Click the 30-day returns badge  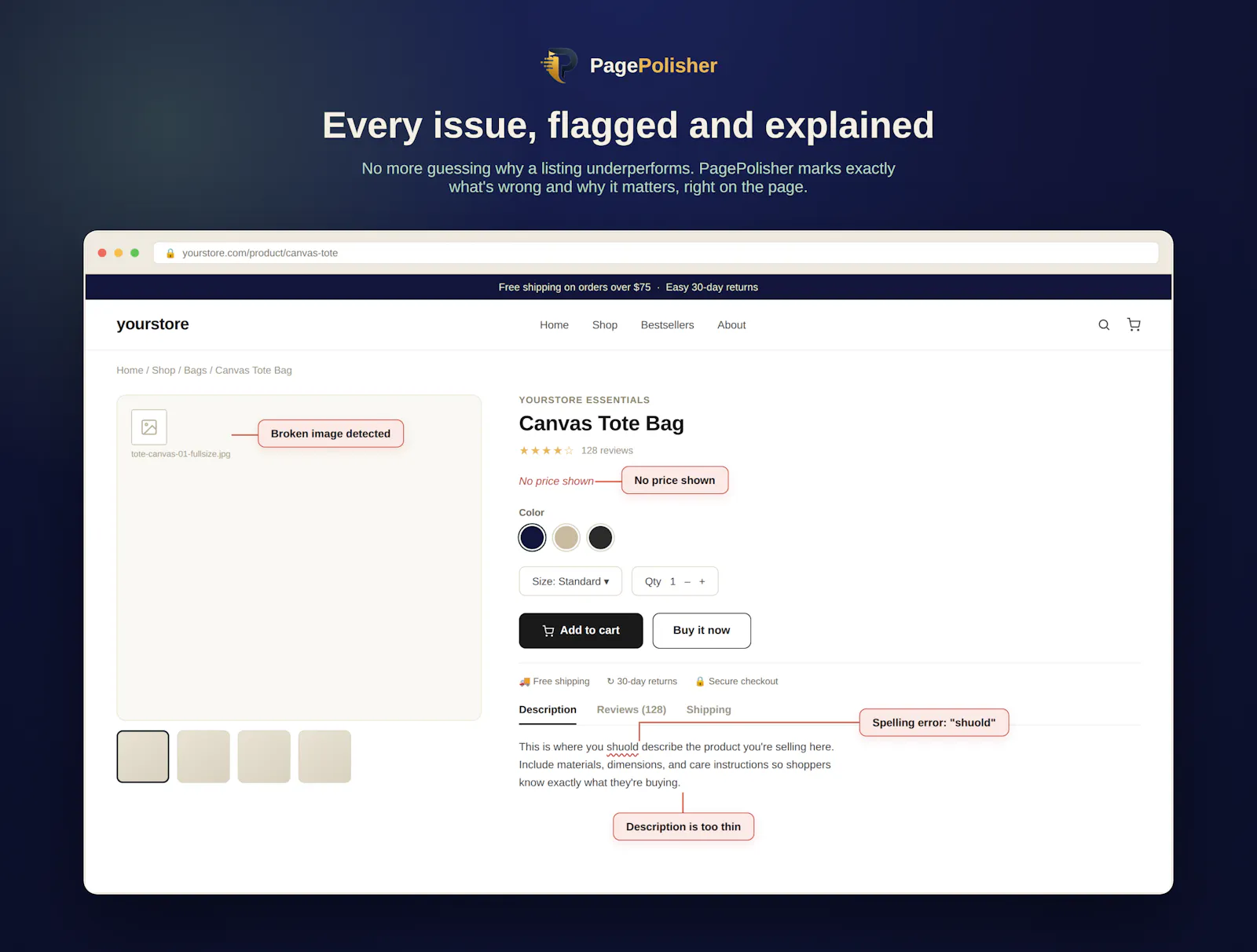(x=642, y=682)
